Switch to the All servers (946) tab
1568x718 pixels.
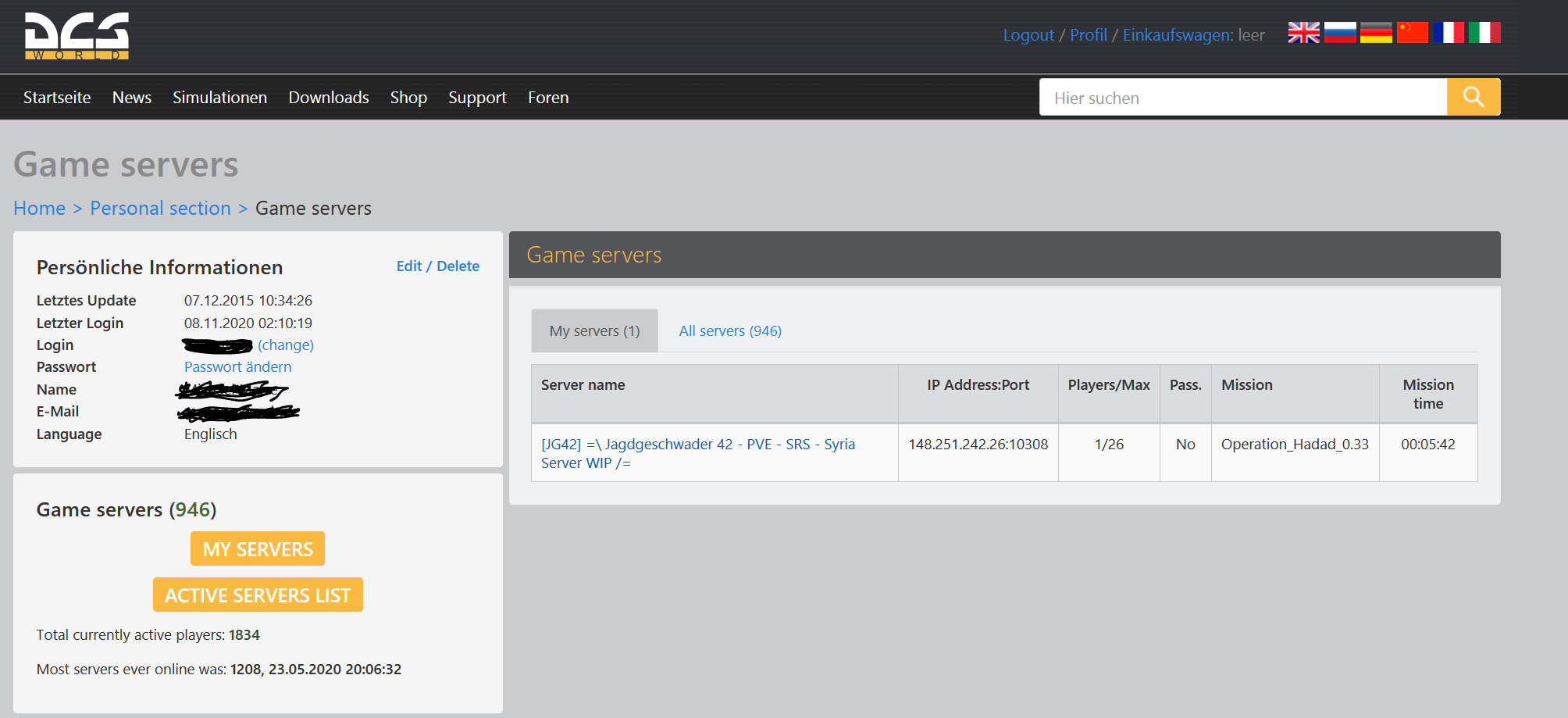pyautogui.click(x=730, y=331)
